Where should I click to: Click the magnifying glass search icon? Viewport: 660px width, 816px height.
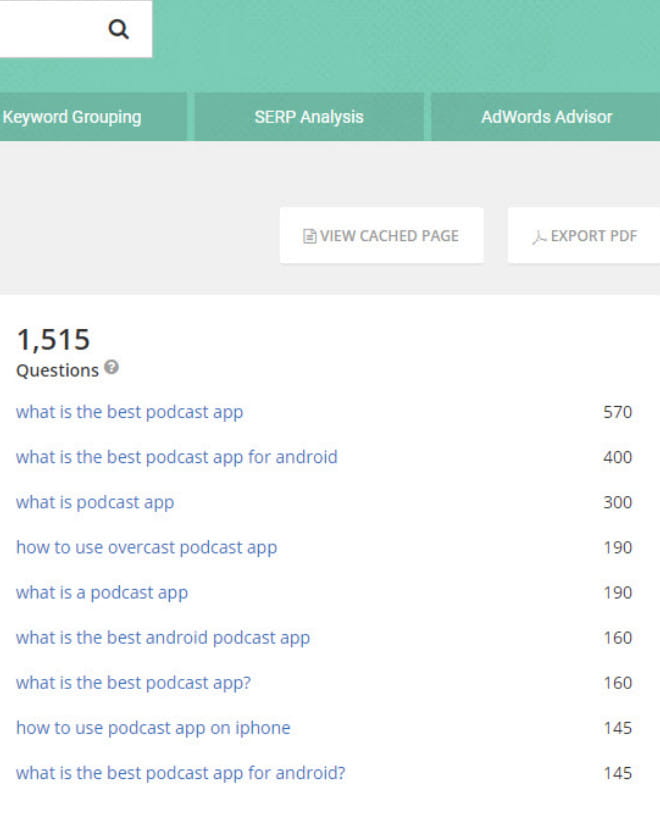119,30
